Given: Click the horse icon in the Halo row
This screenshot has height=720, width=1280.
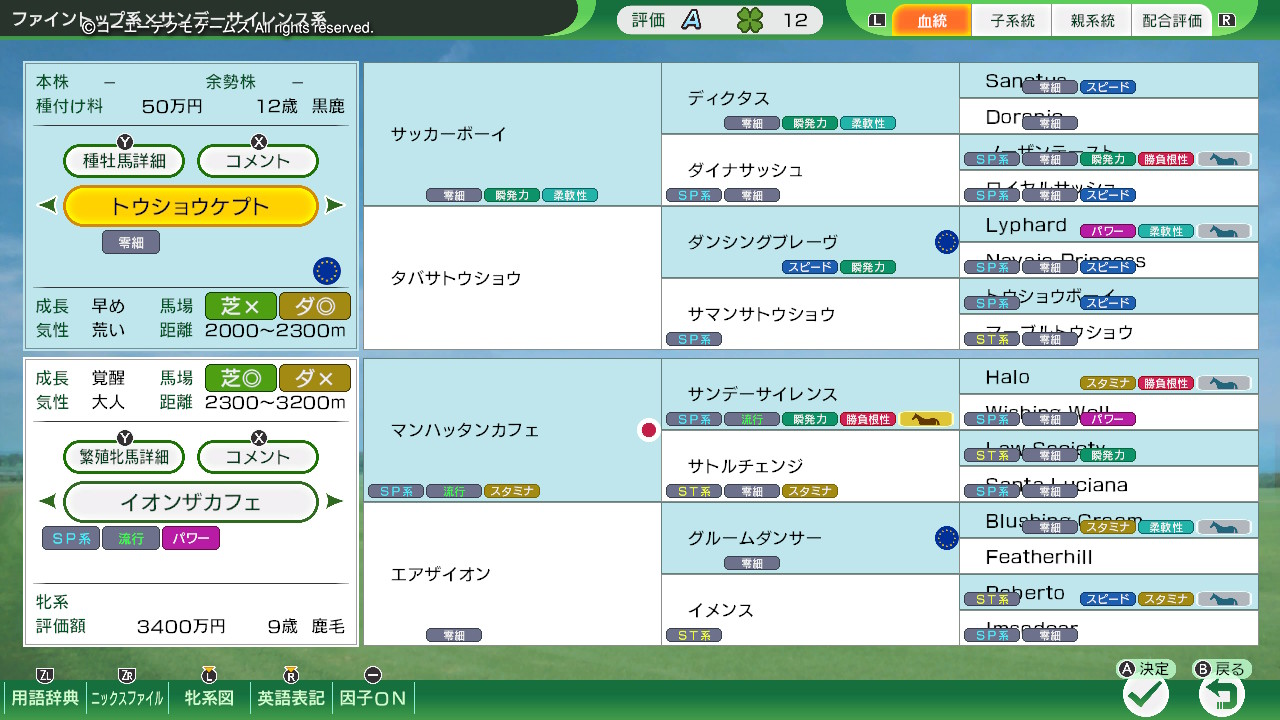Looking at the screenshot, I should click(1225, 383).
